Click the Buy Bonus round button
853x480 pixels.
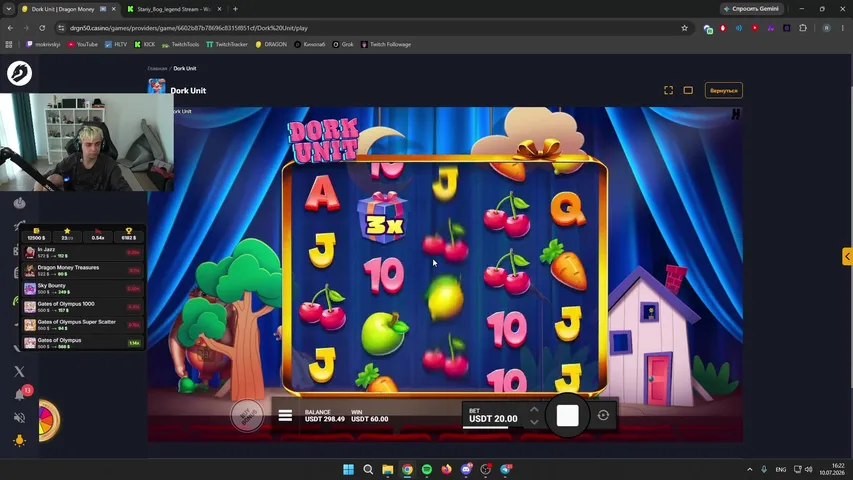click(246, 416)
